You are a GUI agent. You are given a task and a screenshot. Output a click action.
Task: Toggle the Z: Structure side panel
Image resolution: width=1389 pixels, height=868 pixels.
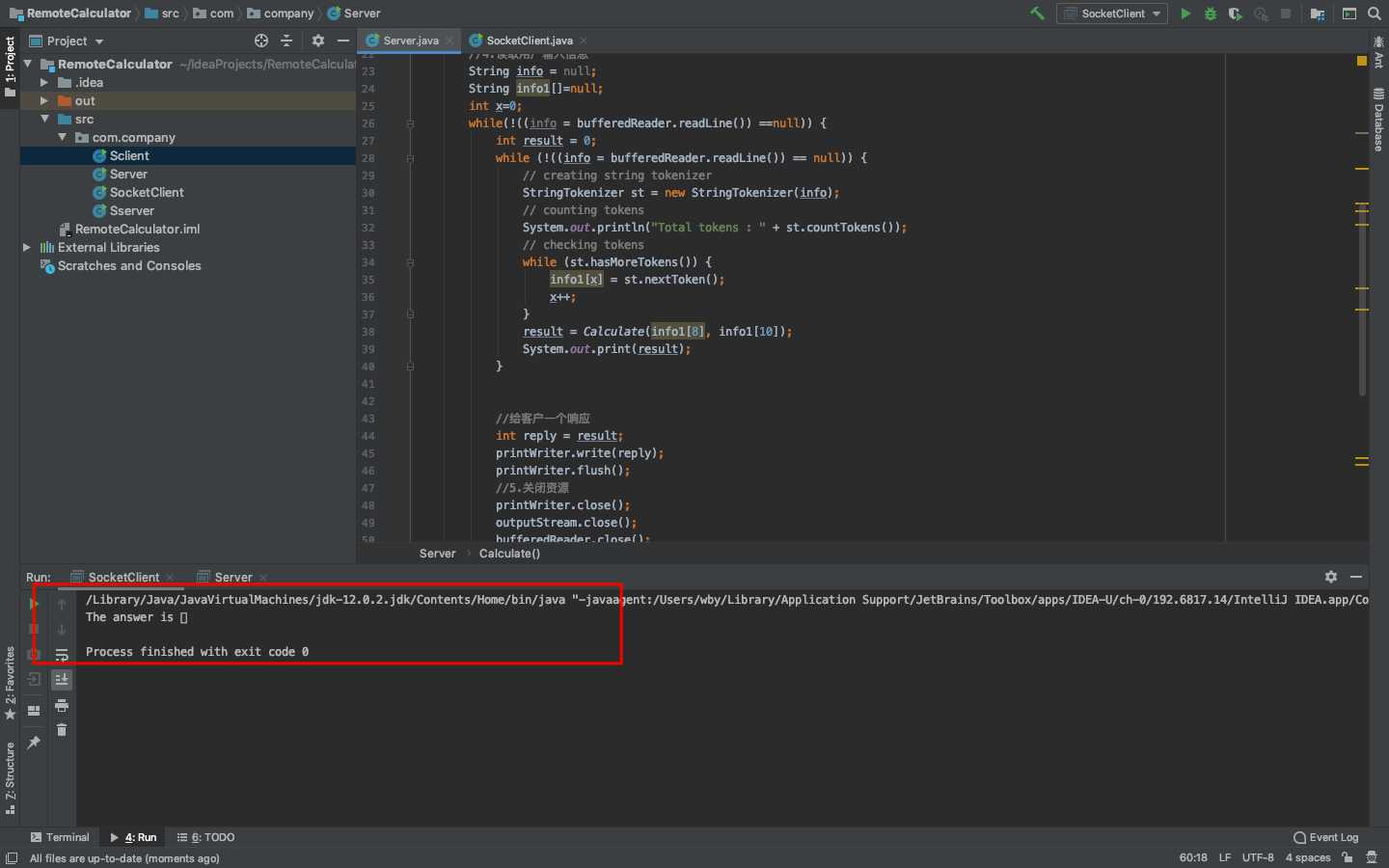click(x=10, y=778)
